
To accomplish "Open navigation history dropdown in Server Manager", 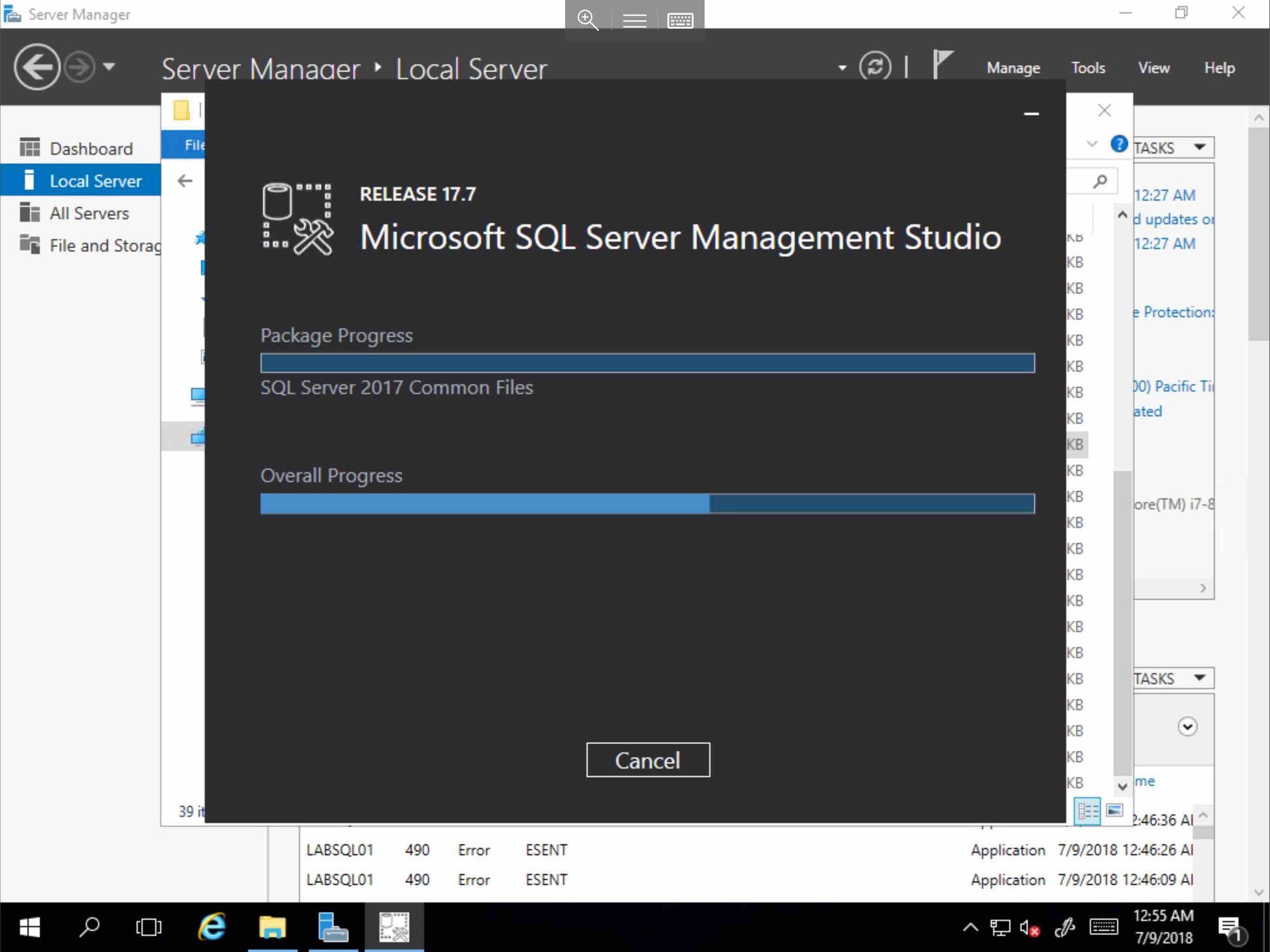I will 109,66.
